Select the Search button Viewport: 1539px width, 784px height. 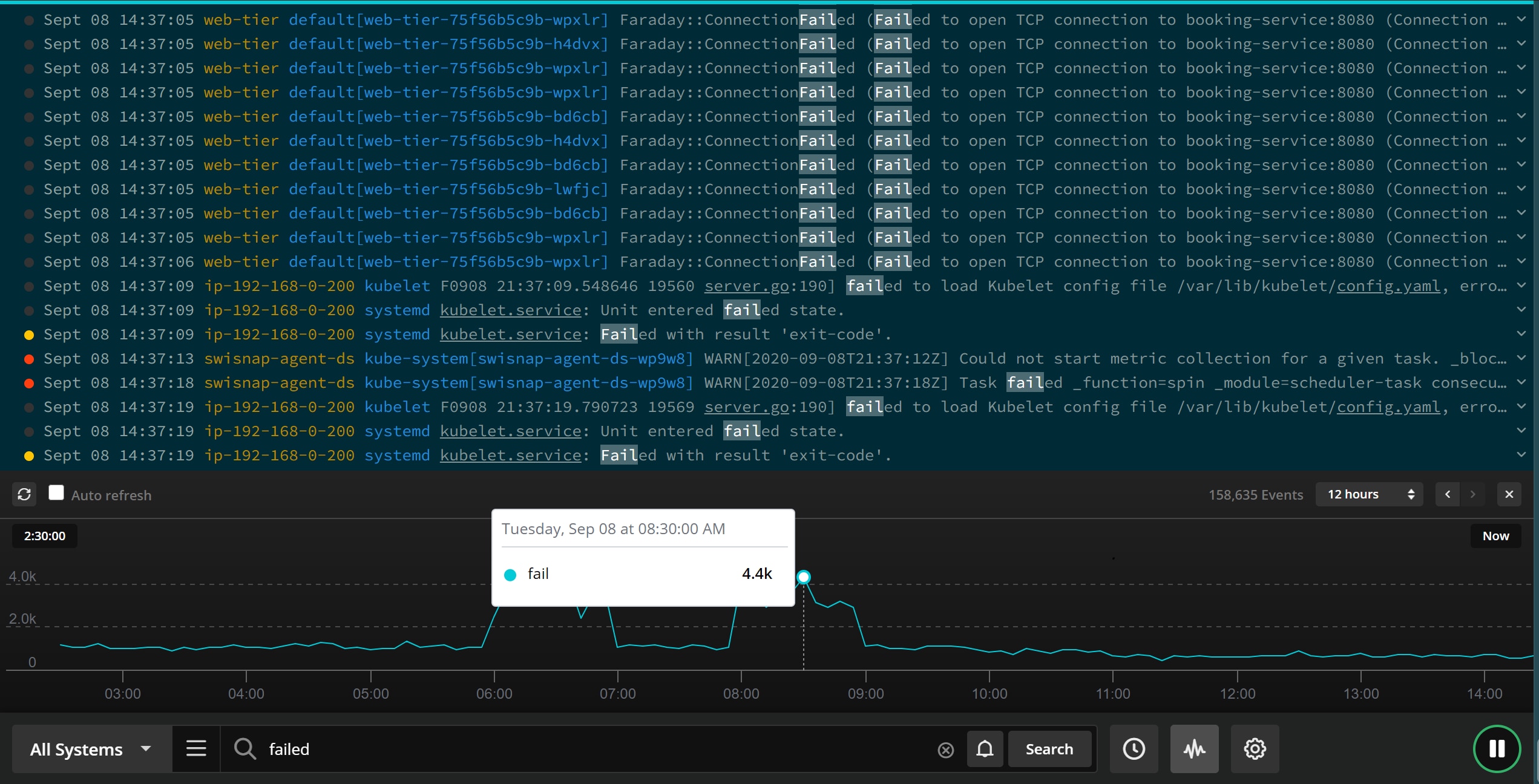[x=1051, y=748]
